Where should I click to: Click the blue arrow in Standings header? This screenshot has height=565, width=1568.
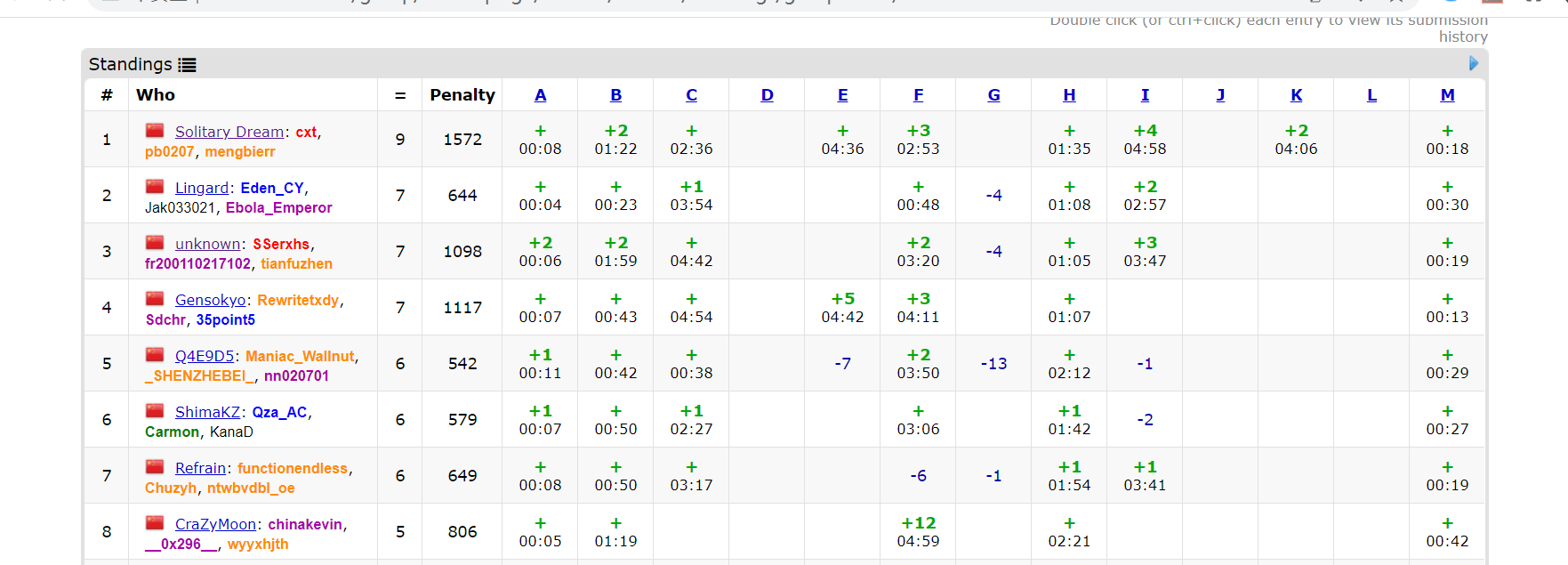(1473, 64)
